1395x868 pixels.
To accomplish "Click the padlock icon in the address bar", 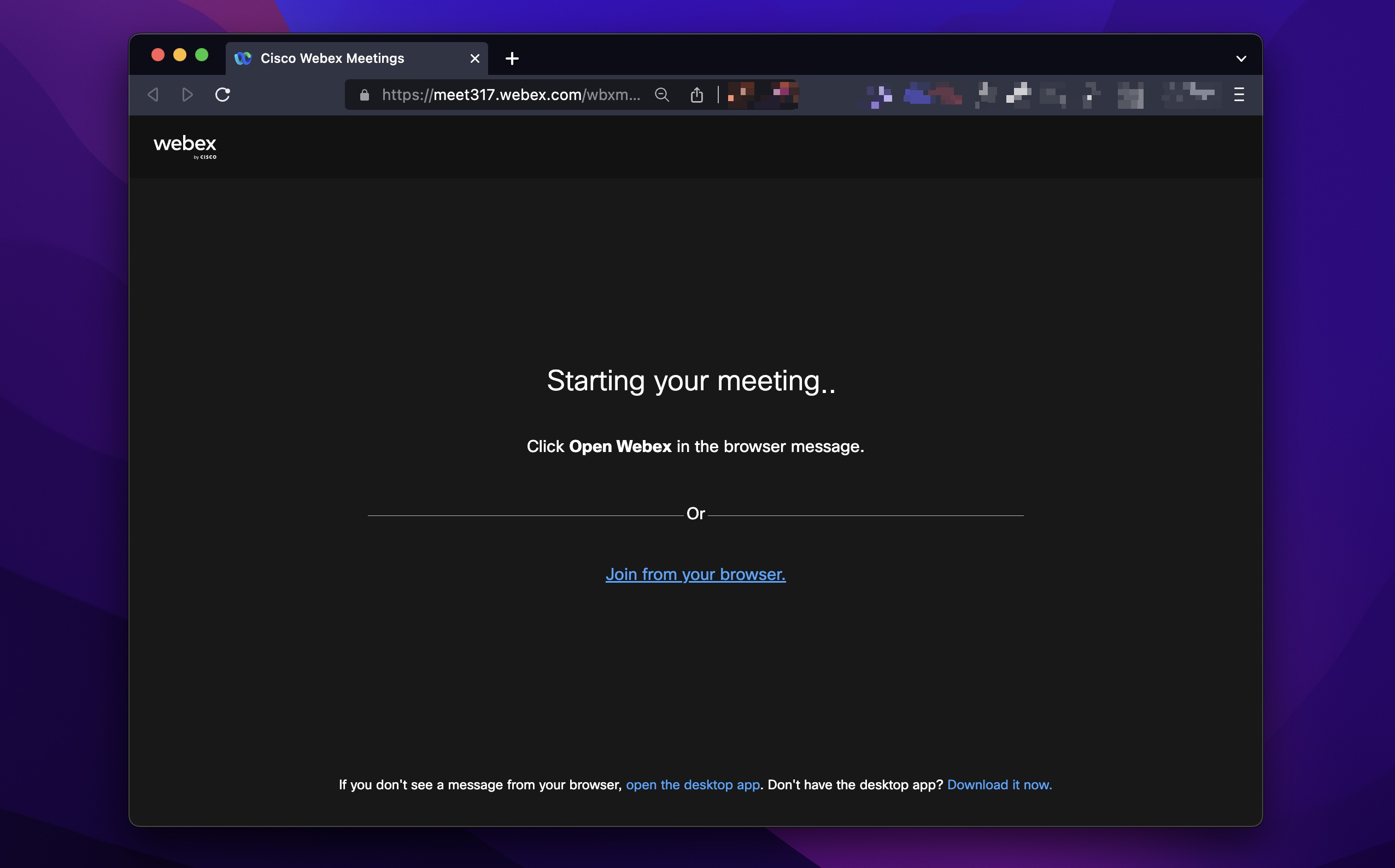I will click(x=364, y=95).
